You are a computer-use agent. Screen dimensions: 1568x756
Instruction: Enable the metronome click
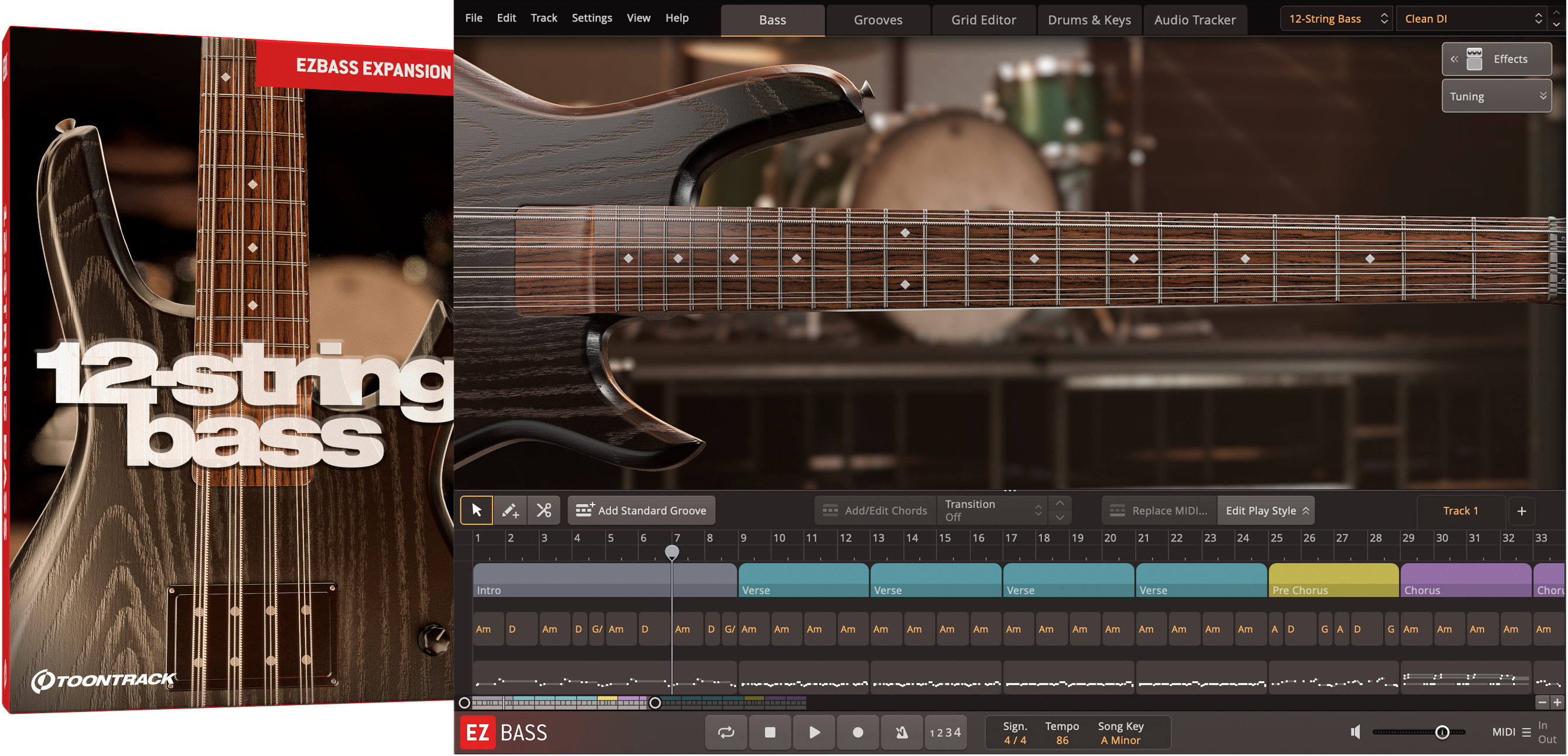click(901, 732)
